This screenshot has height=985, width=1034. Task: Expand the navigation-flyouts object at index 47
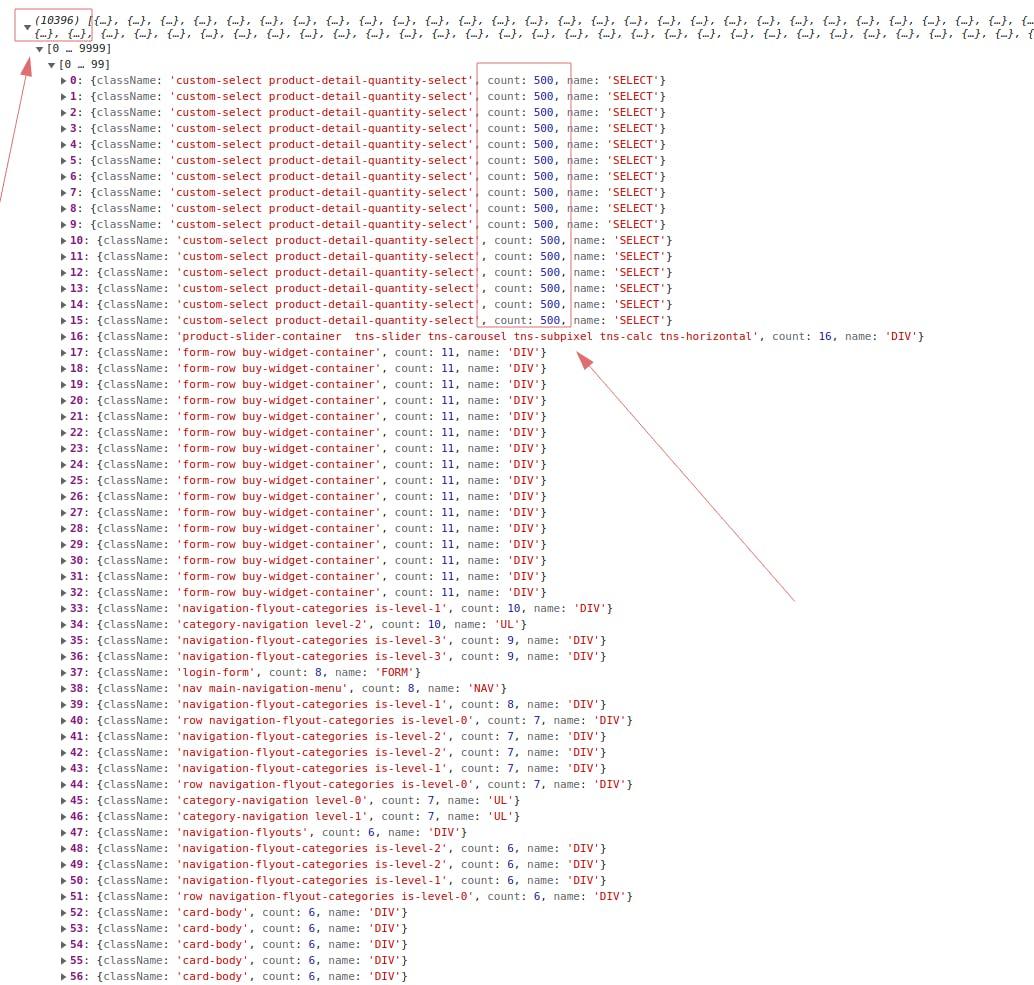[63, 832]
